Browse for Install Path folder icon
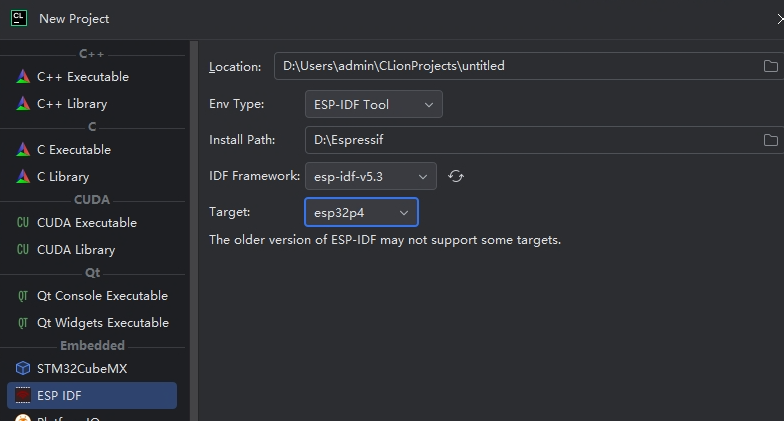The height and width of the screenshot is (421, 784). (770, 140)
